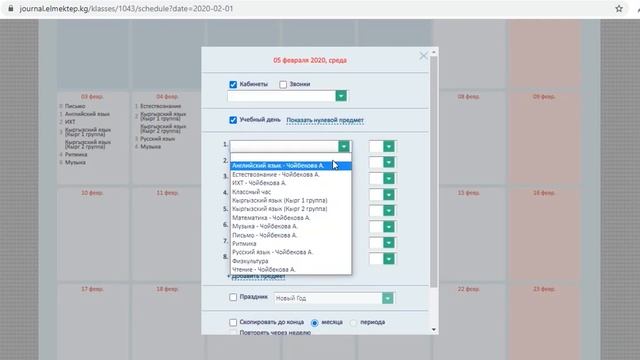Choose Музыка - Чойбекова А. option
Viewport: 640px width, 360px height.
pyautogui.click(x=291, y=226)
